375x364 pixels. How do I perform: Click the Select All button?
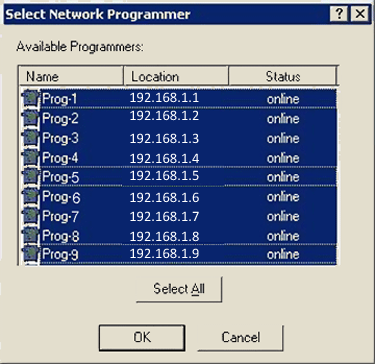pyautogui.click(x=179, y=289)
